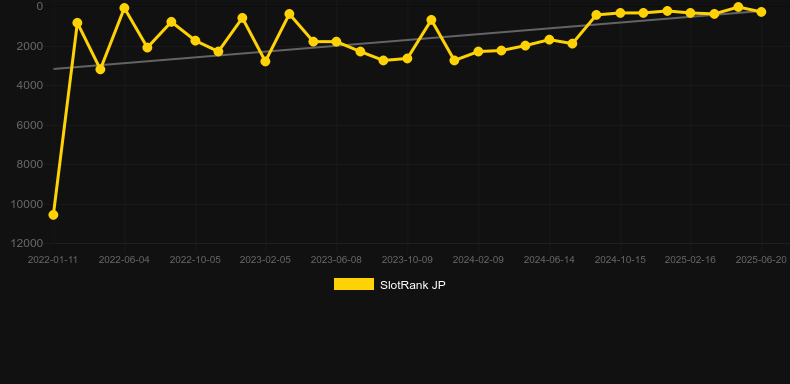The width and height of the screenshot is (790, 384).
Task: Select the last data point at 2025-06-20
Action: point(761,12)
